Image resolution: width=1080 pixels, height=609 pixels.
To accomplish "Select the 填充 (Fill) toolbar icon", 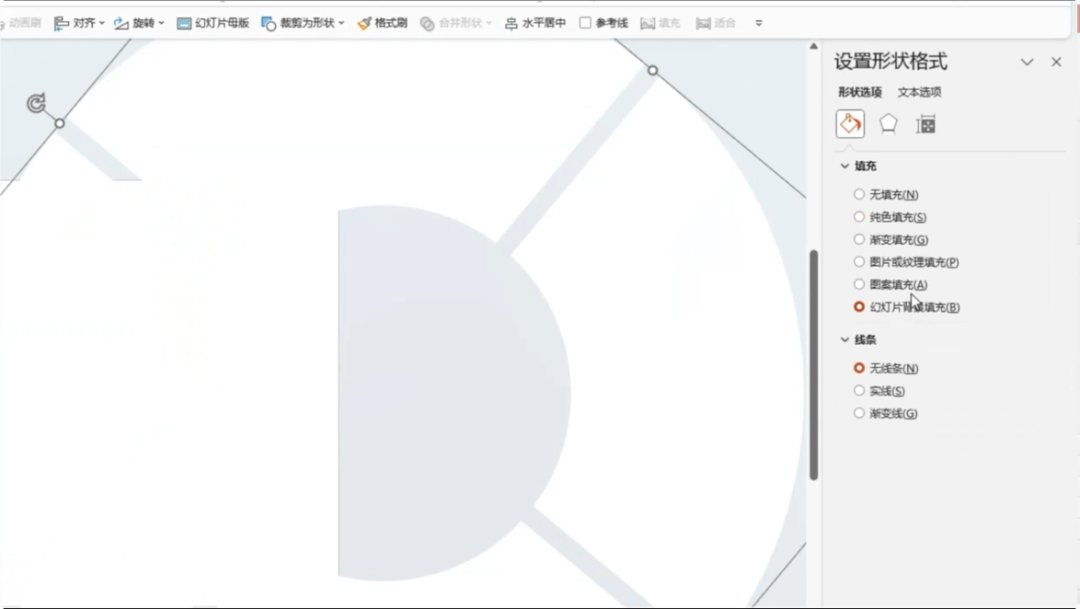I will (x=660, y=21).
